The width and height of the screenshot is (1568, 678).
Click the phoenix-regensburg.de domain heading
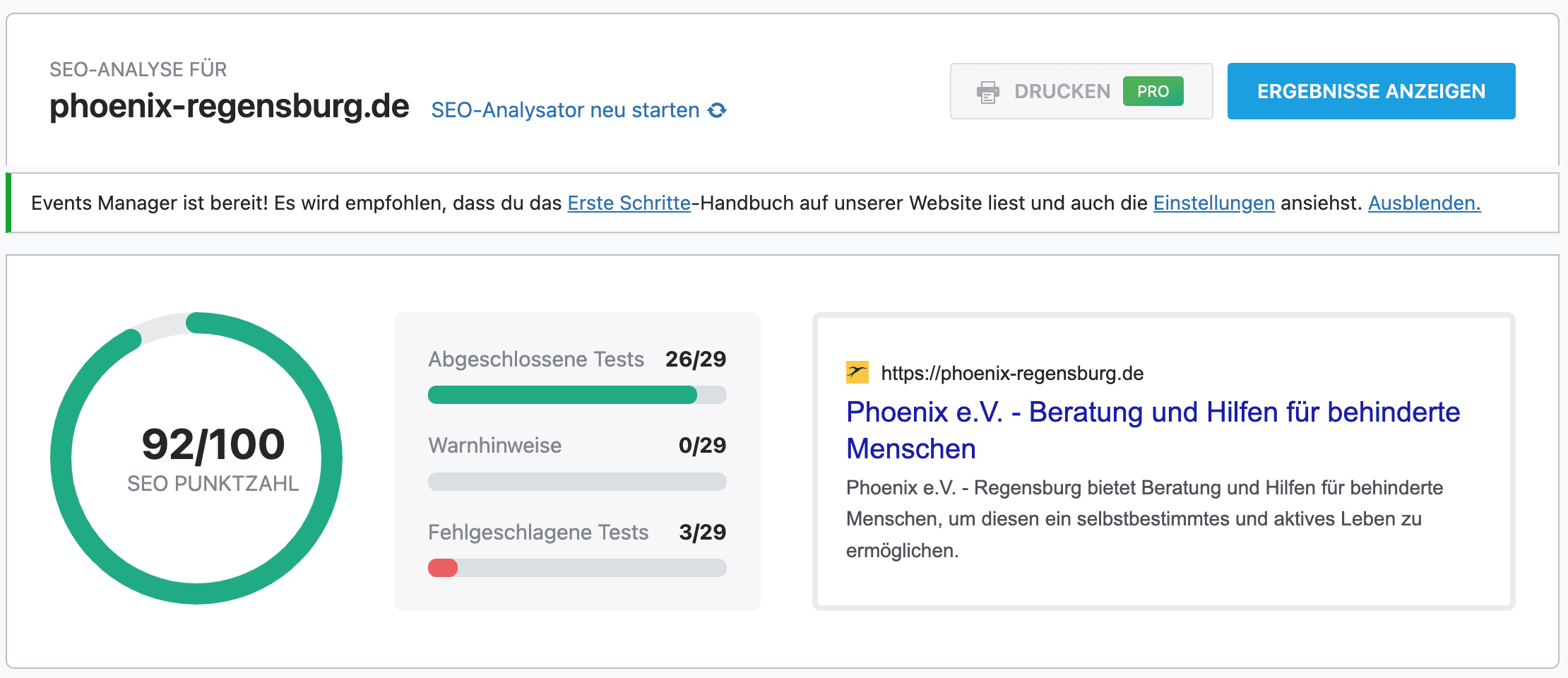(x=230, y=107)
